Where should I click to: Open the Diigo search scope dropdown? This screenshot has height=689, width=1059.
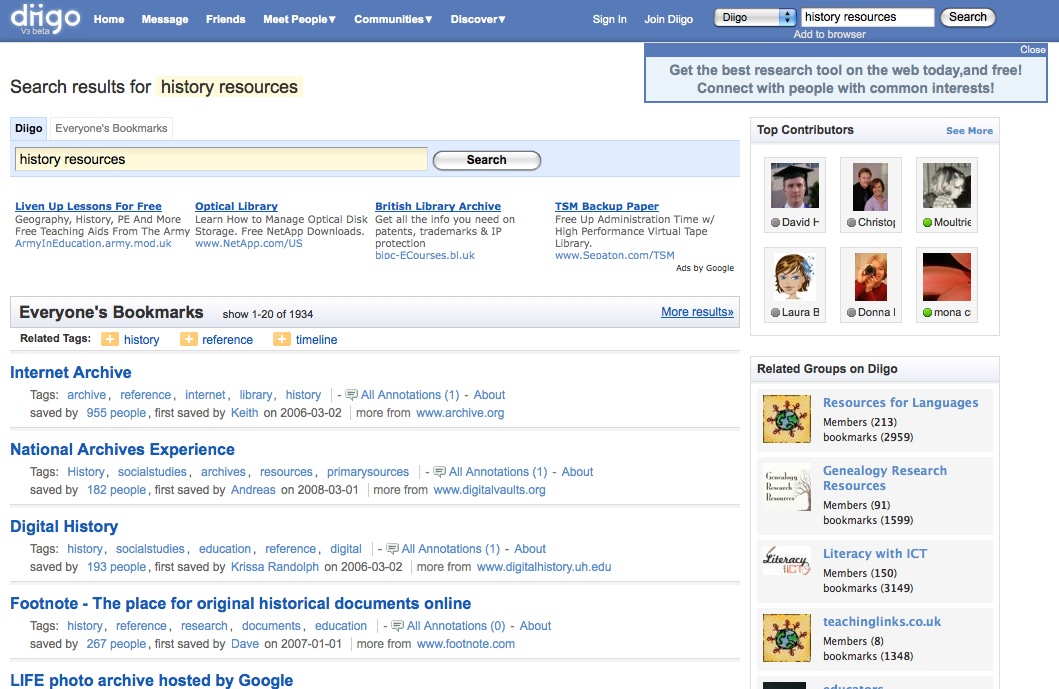tap(755, 17)
